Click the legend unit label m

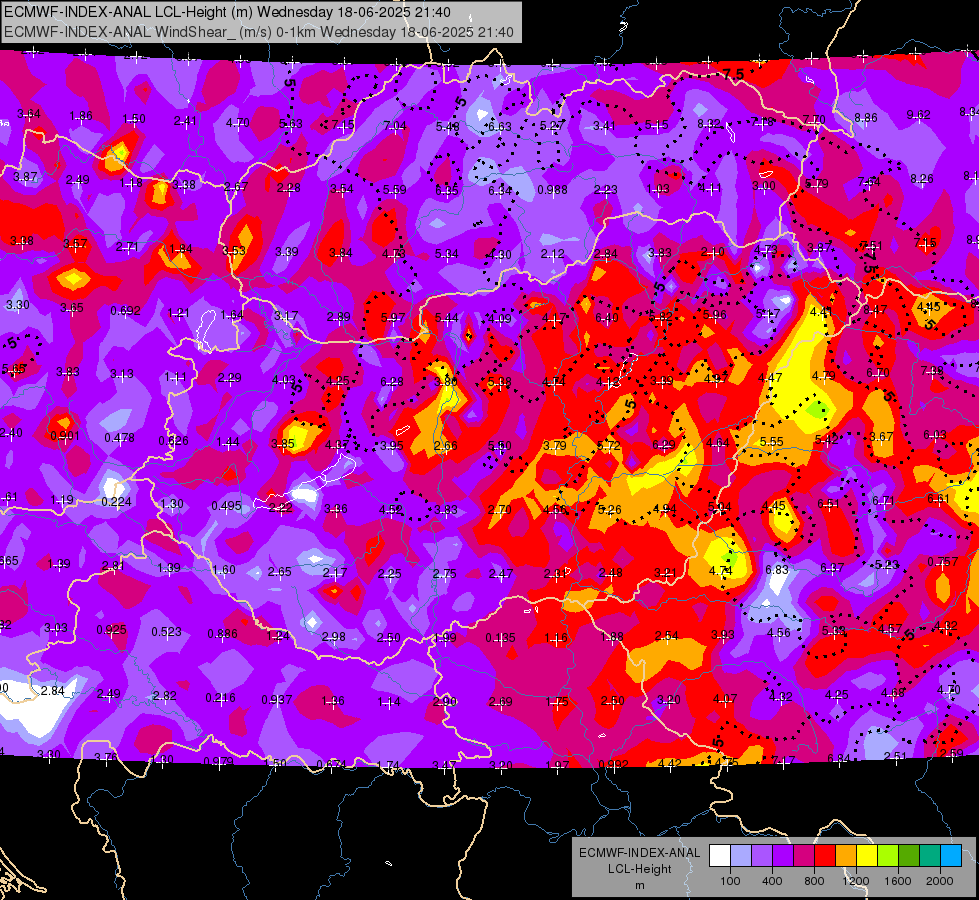[639, 885]
